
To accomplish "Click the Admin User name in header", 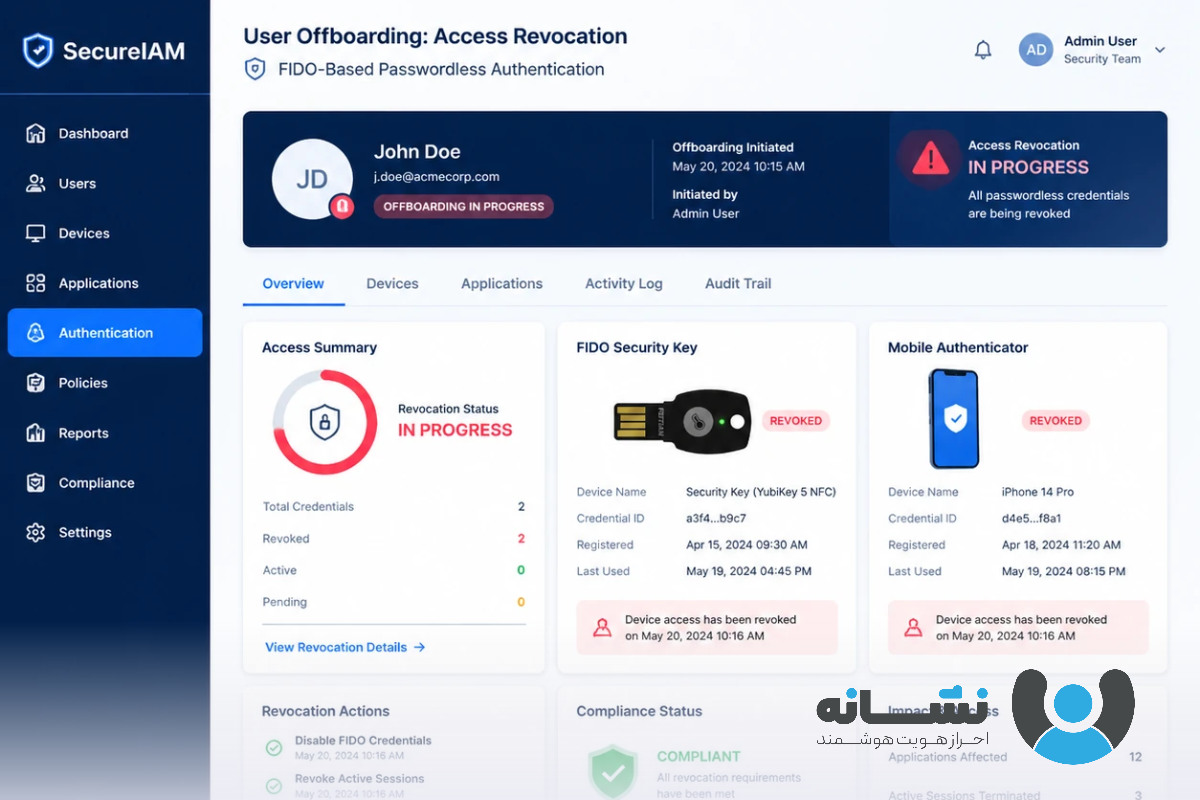I will click(x=1100, y=41).
